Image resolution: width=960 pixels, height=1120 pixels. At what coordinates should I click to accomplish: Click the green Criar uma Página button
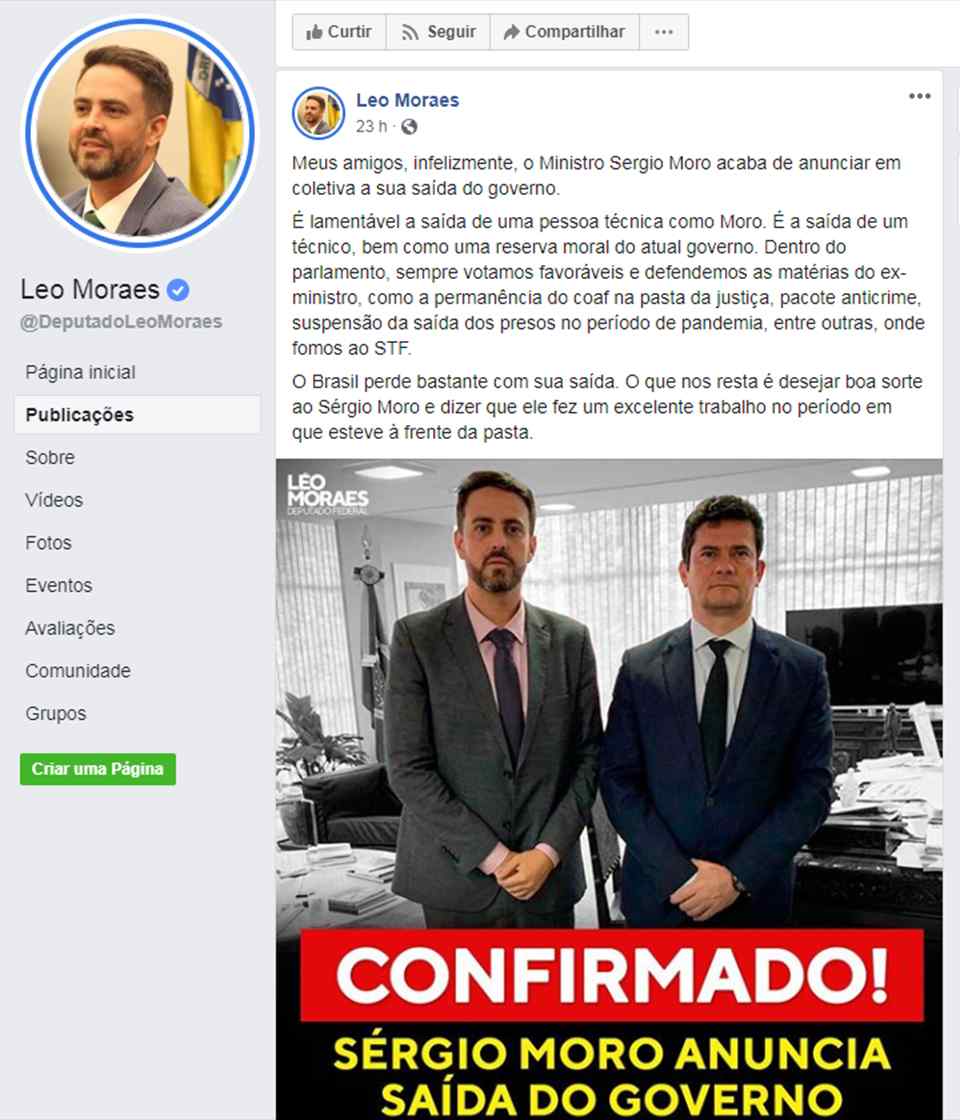pos(98,769)
